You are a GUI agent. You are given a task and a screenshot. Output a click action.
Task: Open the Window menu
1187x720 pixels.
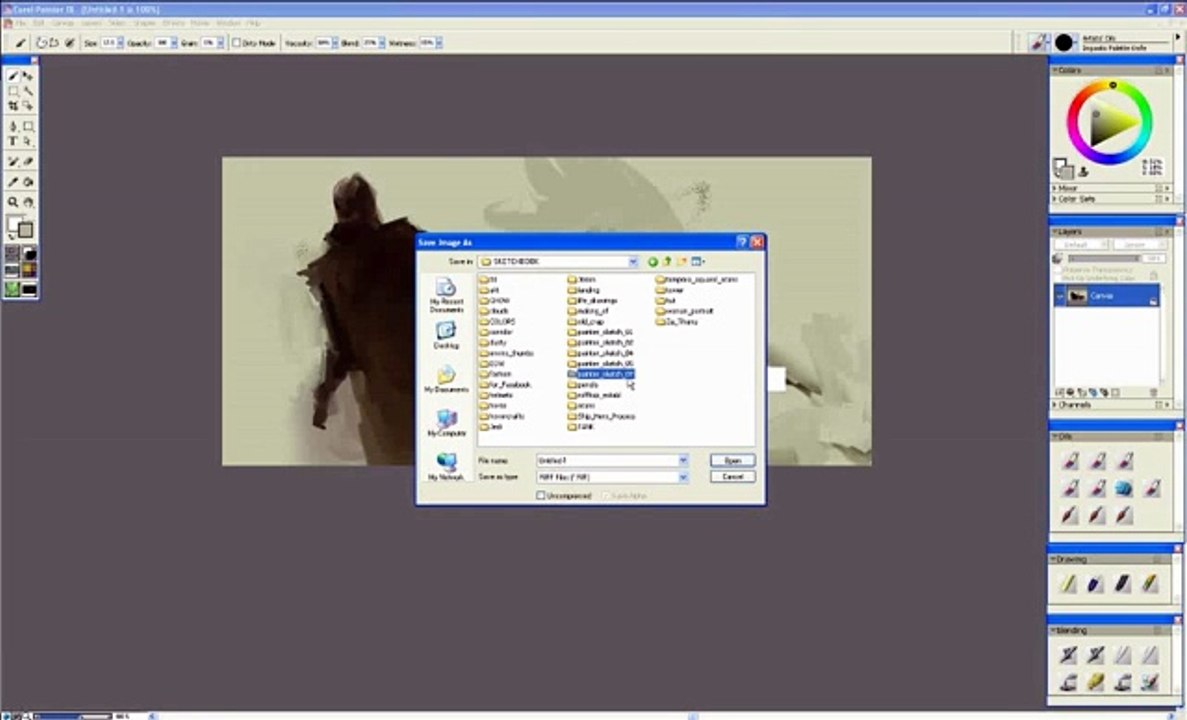[229, 23]
